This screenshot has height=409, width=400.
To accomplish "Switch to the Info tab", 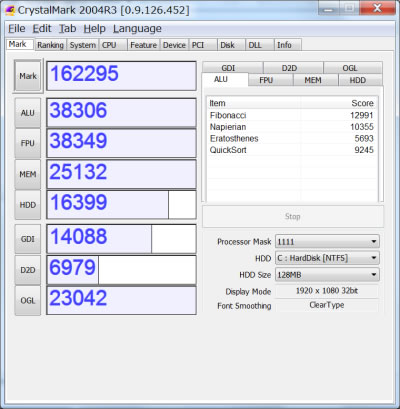I will click(288, 45).
